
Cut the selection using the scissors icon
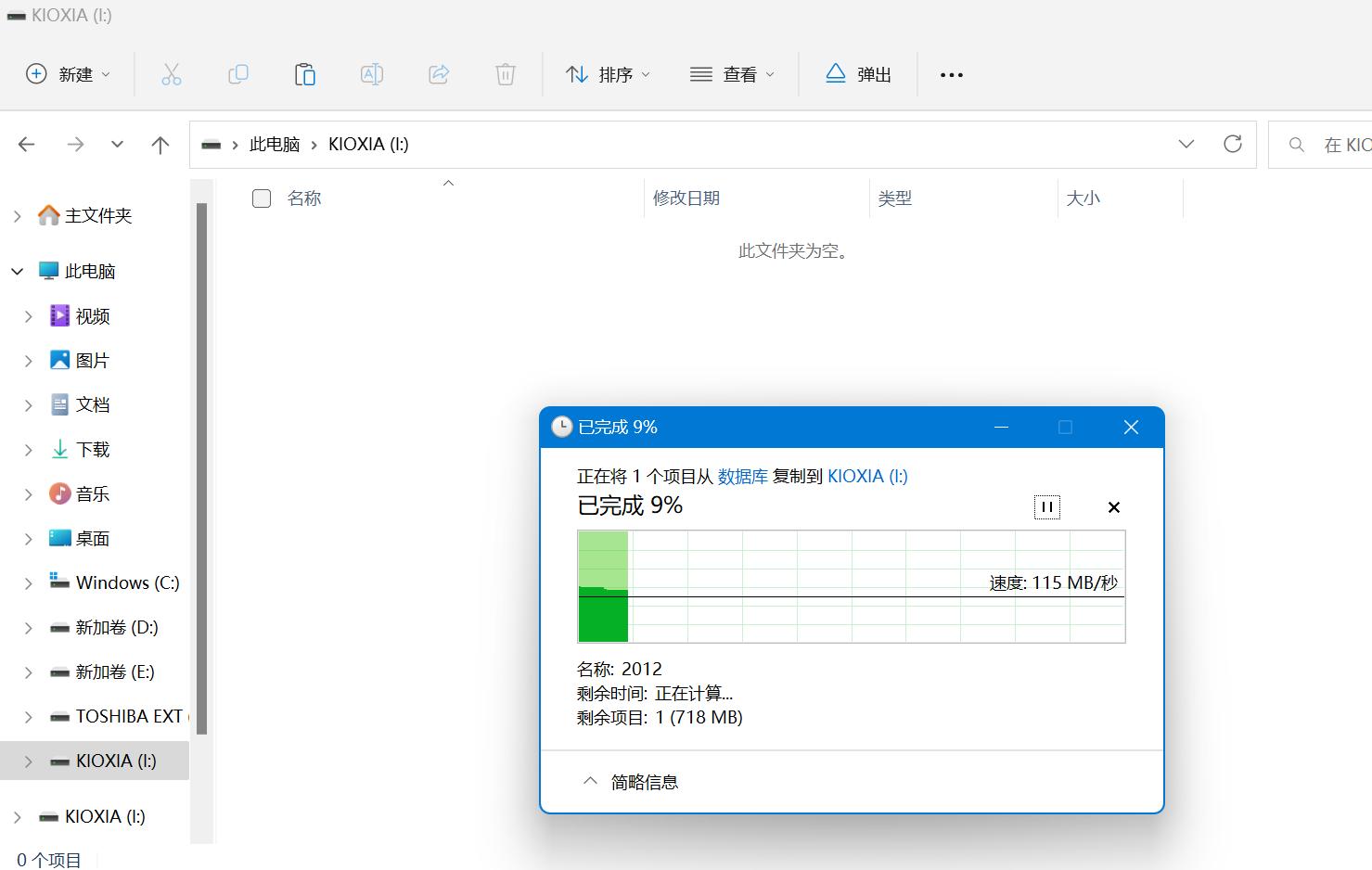(x=172, y=74)
